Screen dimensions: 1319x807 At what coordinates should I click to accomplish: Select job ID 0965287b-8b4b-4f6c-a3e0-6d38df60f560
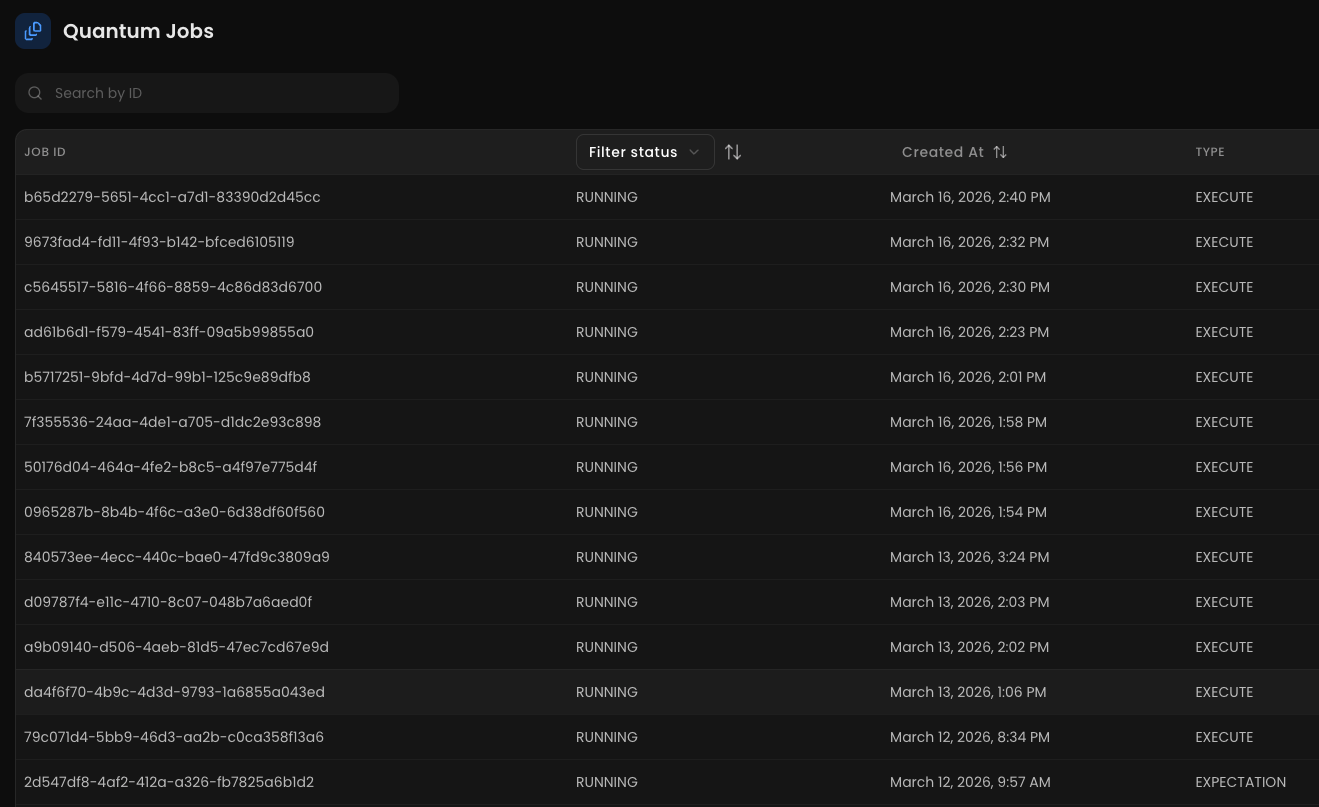point(174,512)
